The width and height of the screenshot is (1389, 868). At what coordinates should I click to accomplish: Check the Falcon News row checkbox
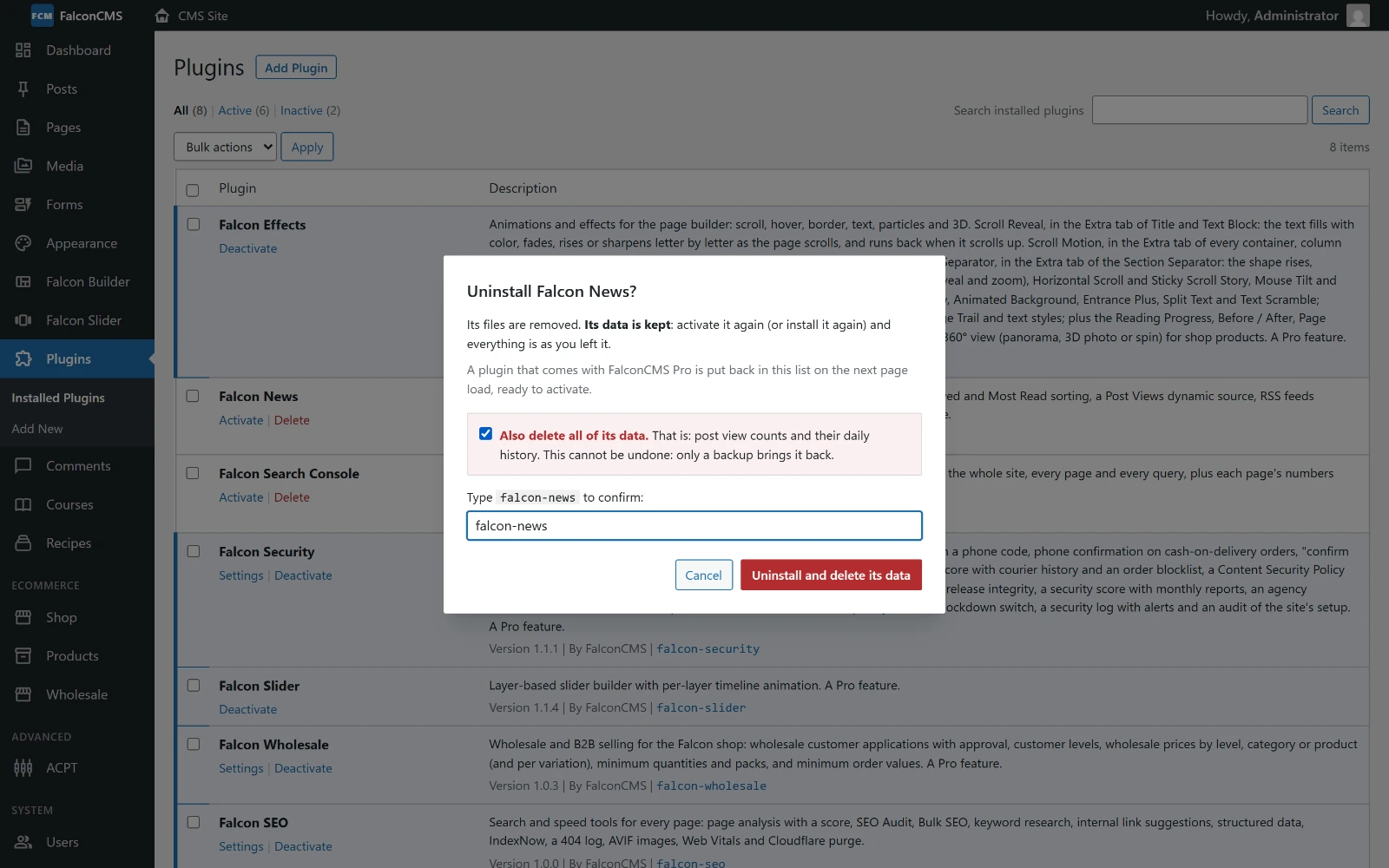click(193, 396)
